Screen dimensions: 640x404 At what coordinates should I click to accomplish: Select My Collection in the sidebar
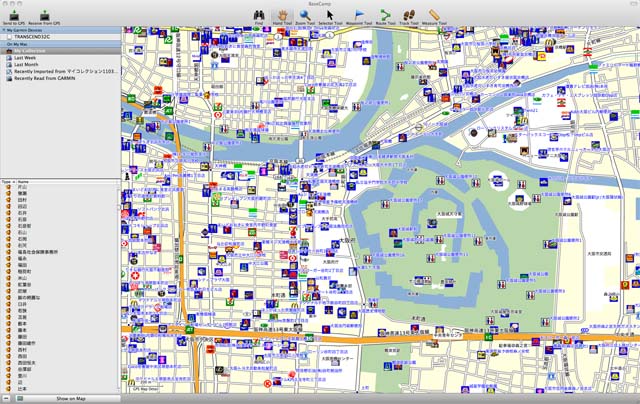tap(60, 51)
